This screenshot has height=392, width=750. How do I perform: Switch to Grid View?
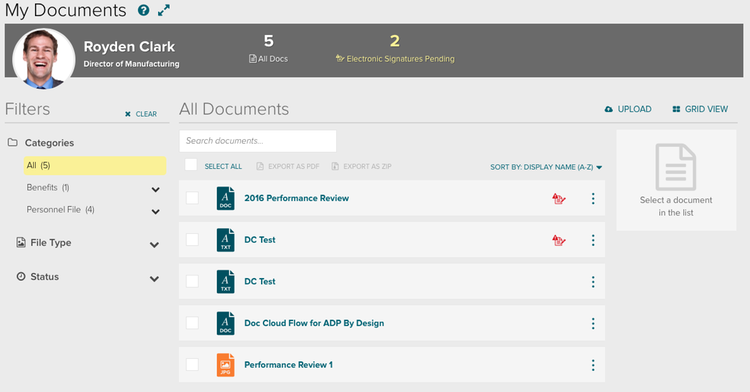700,109
